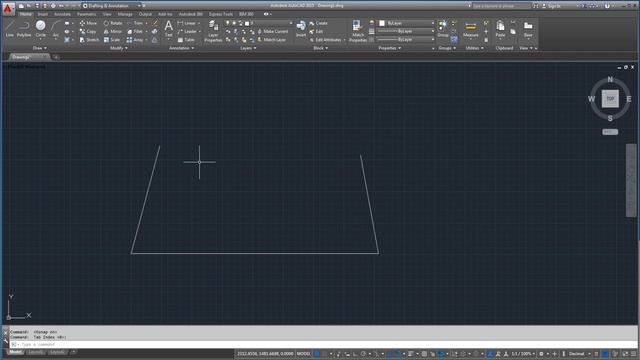Switch to the Insert ribbon tab
Image resolution: width=640 pixels, height=360 pixels.
click(42, 14)
